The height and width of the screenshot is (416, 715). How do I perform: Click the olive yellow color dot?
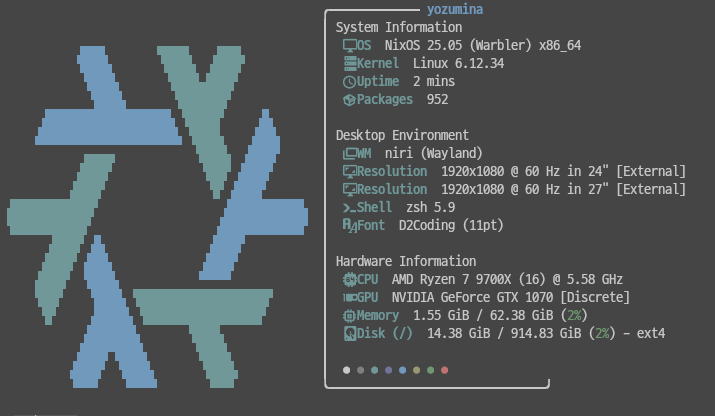click(x=416, y=370)
